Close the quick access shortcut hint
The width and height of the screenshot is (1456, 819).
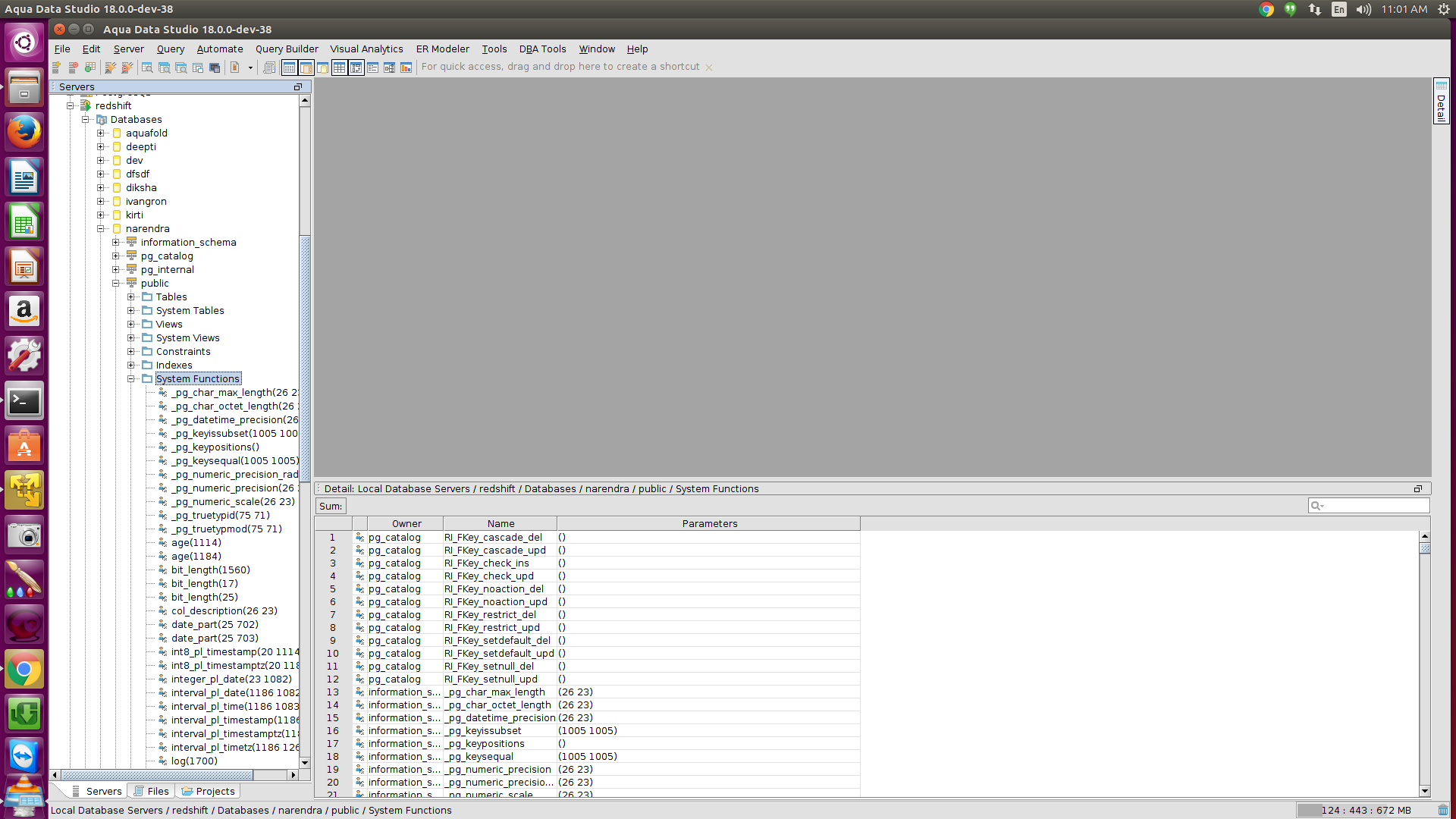[709, 67]
